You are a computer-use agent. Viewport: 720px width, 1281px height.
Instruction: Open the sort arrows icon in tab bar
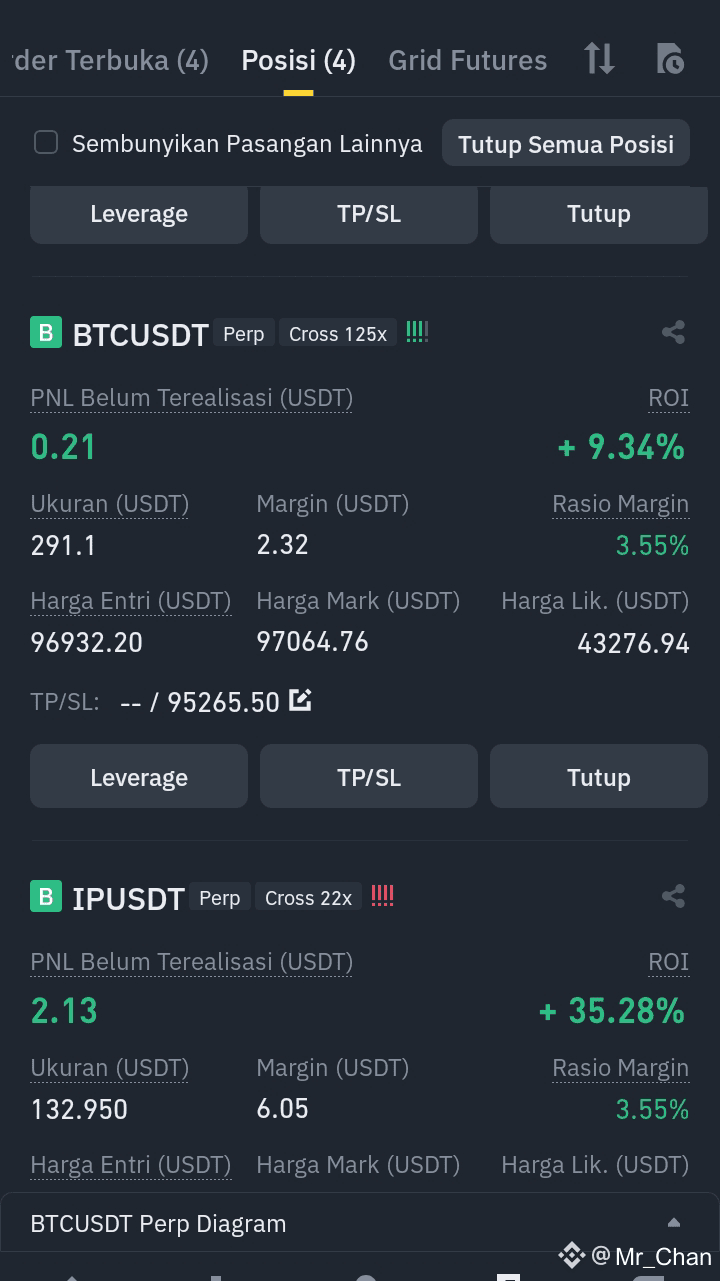point(599,59)
